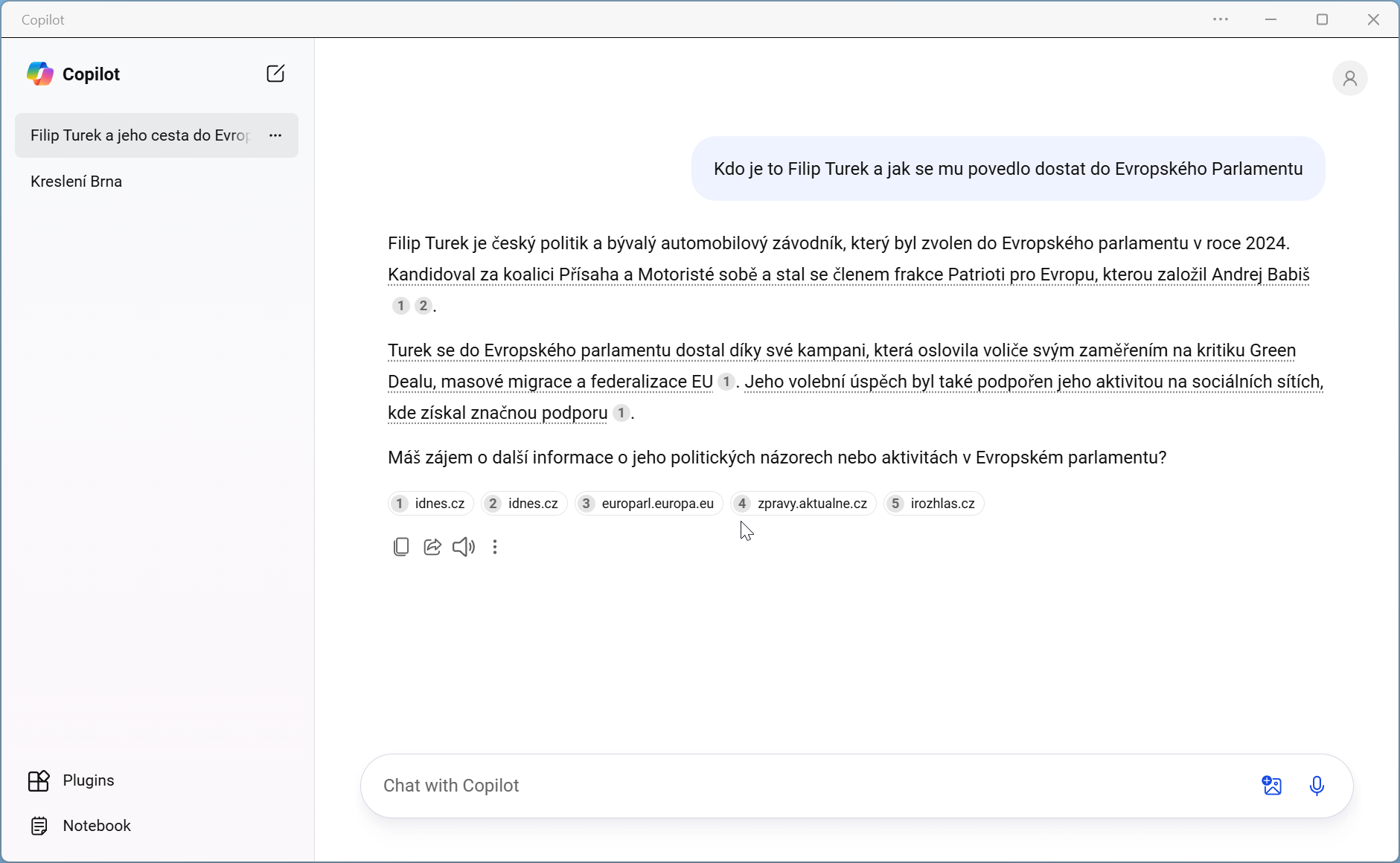The image size is (1400, 863).
Task: Click the sentence starting 'Kandidoval za koalici Přísaha'
Action: (x=848, y=275)
